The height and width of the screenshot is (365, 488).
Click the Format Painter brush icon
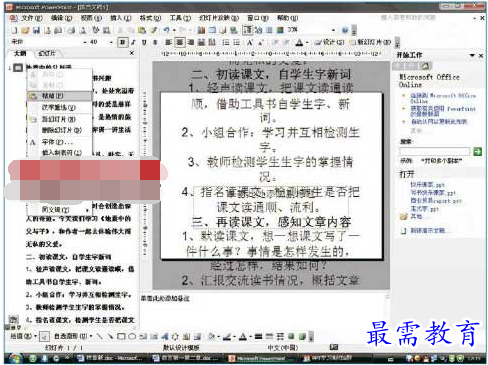coord(153,30)
